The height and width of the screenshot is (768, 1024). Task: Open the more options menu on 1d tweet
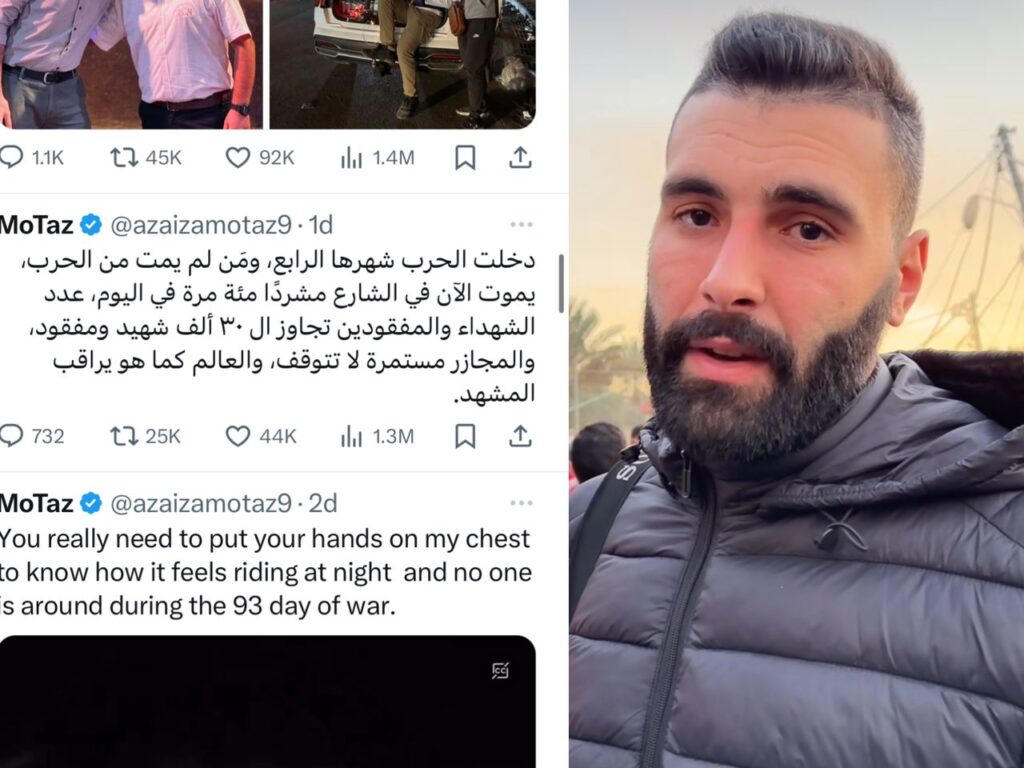[x=521, y=225]
